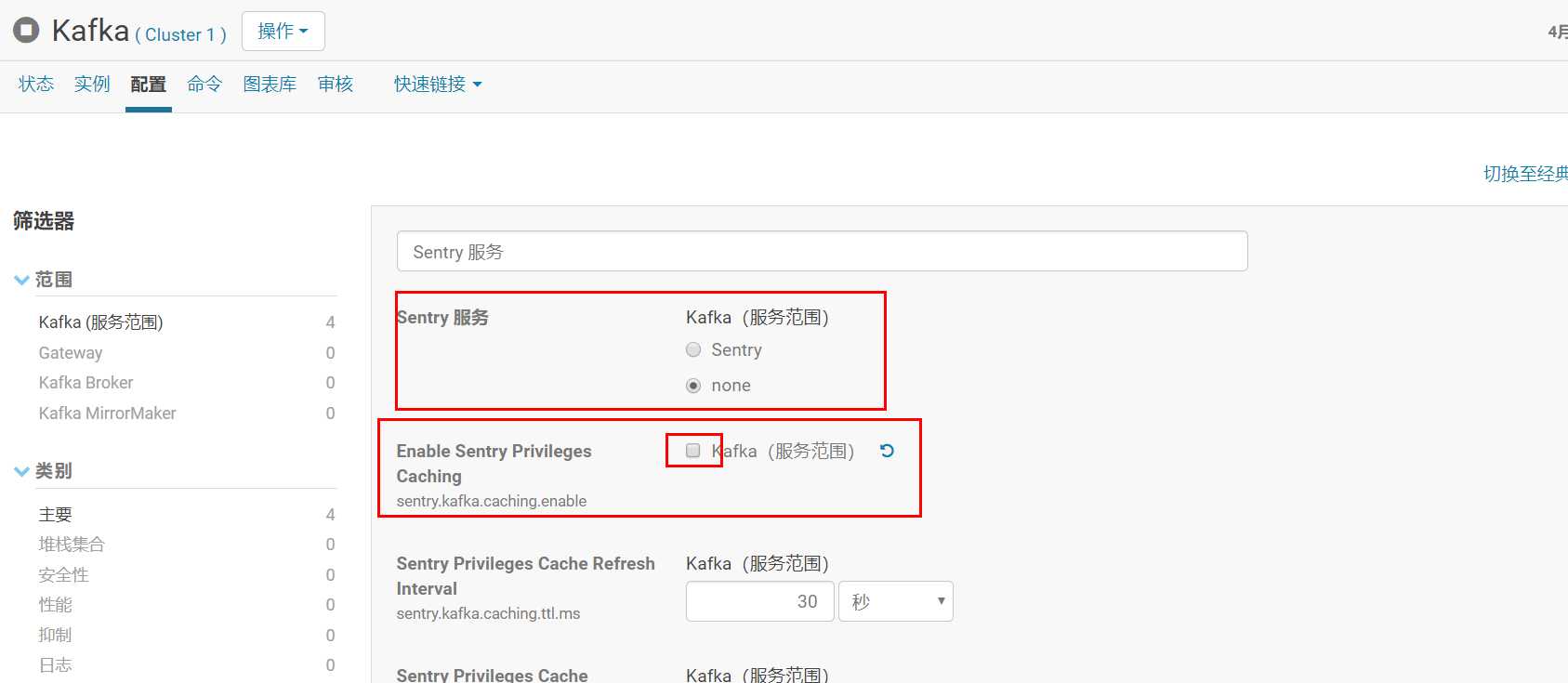Filter by 抑制 category
Screen dimensions: 1568x683
(x=55, y=636)
